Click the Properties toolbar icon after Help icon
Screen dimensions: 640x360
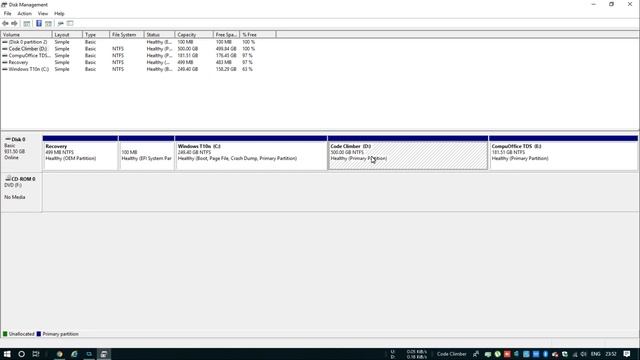tap(48, 23)
